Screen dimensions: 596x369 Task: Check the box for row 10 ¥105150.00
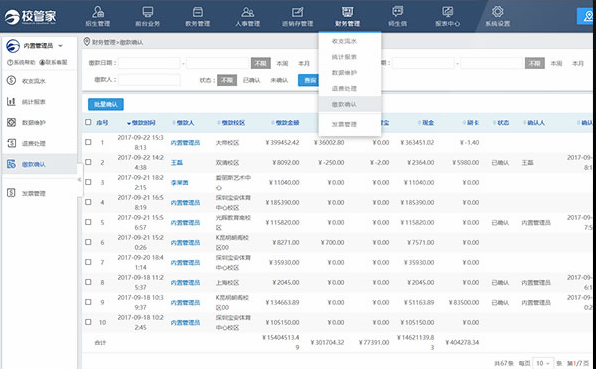click(88, 321)
